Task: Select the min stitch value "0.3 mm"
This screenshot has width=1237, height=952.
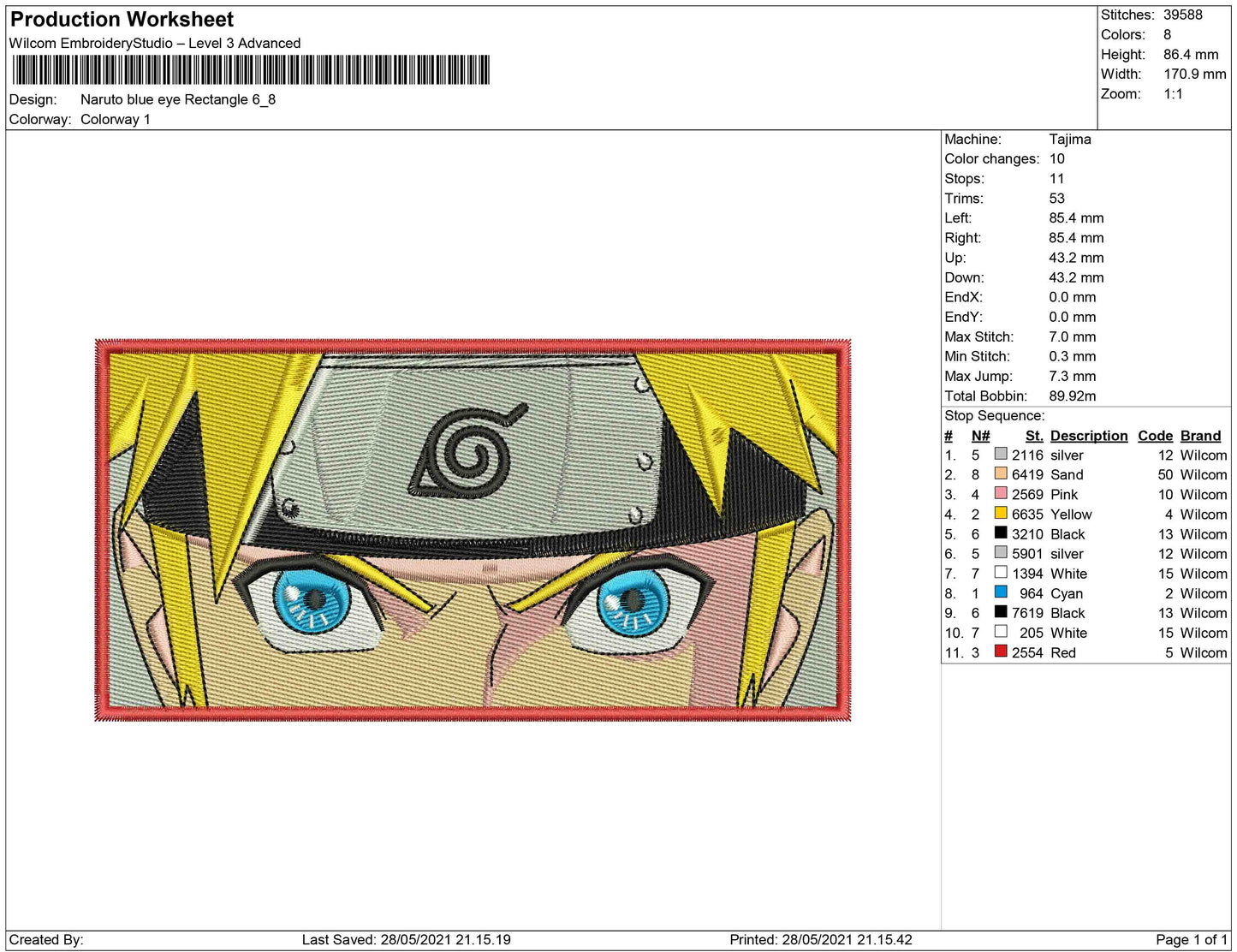Action: [x=1073, y=356]
